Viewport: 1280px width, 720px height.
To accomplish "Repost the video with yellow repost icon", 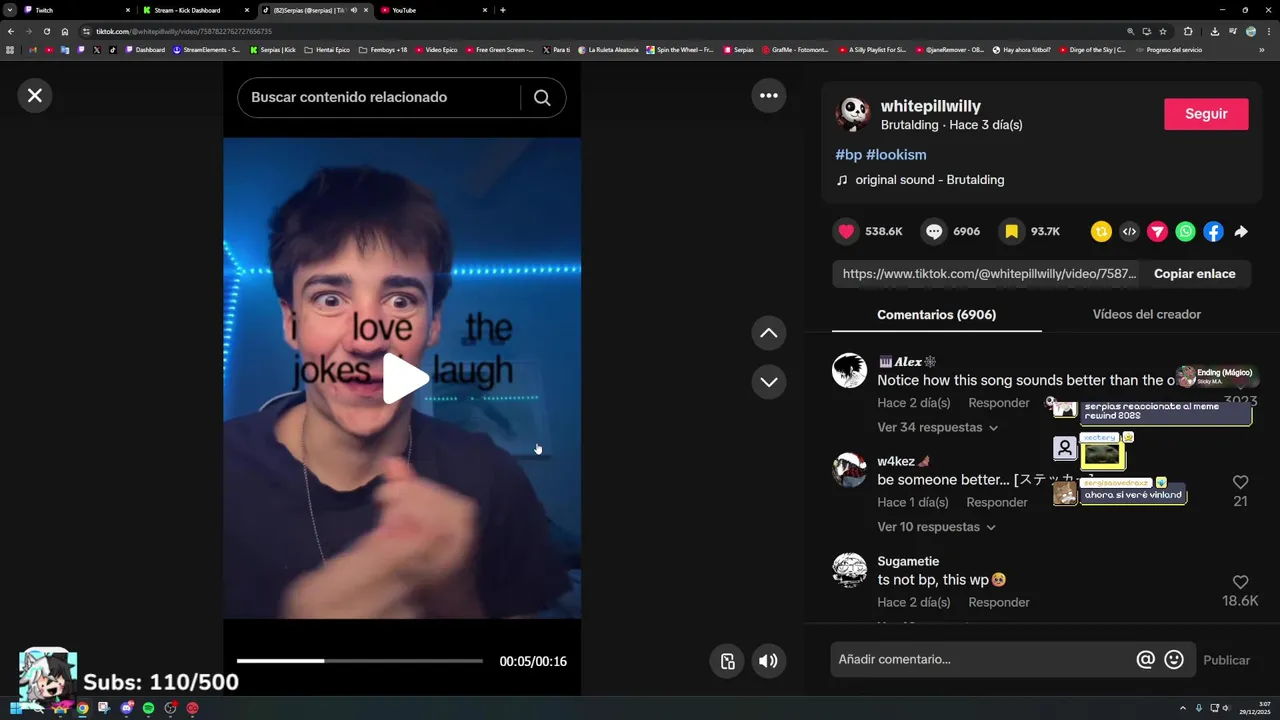I will (x=1101, y=231).
